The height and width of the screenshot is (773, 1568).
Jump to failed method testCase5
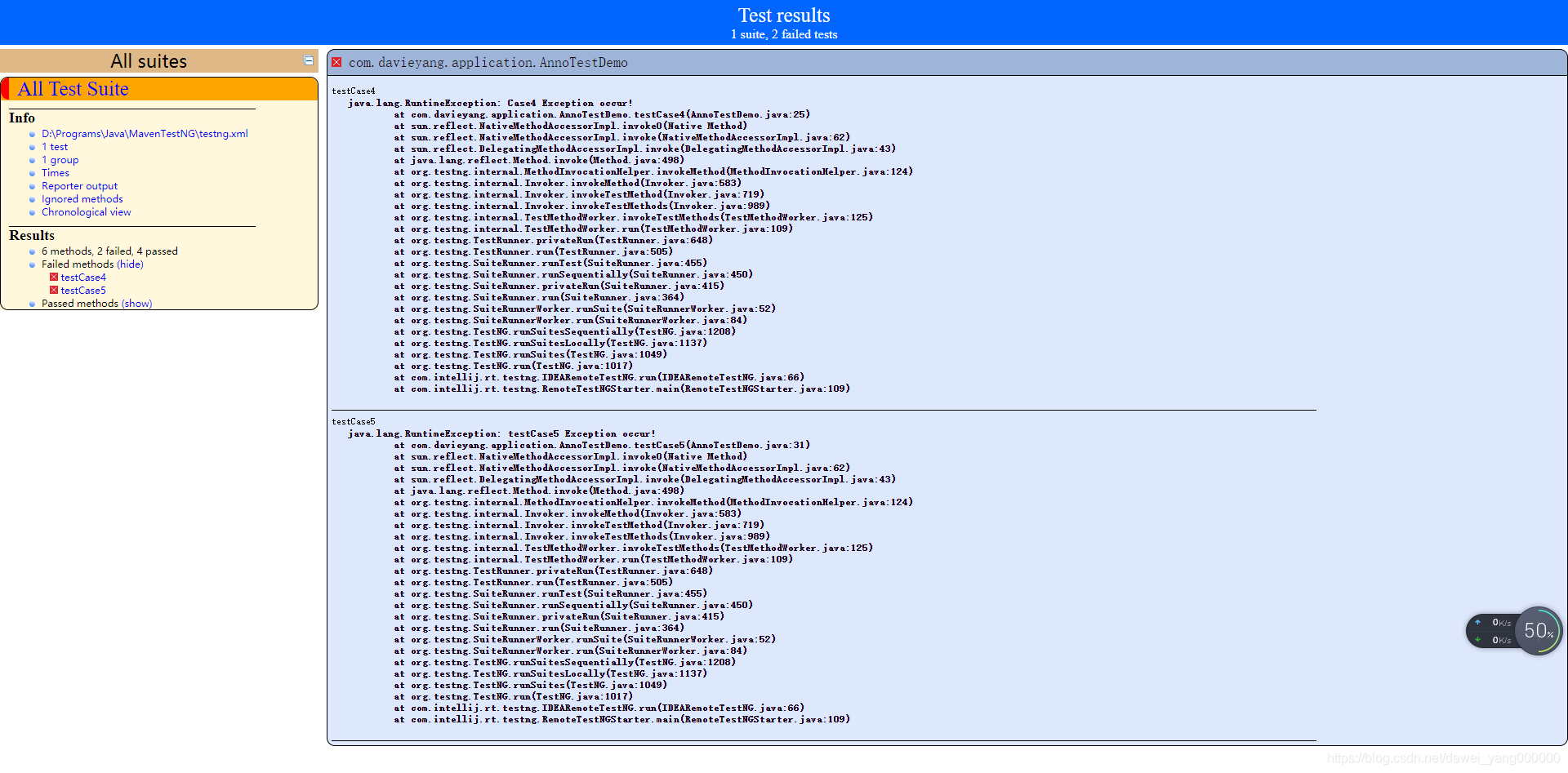coord(83,291)
